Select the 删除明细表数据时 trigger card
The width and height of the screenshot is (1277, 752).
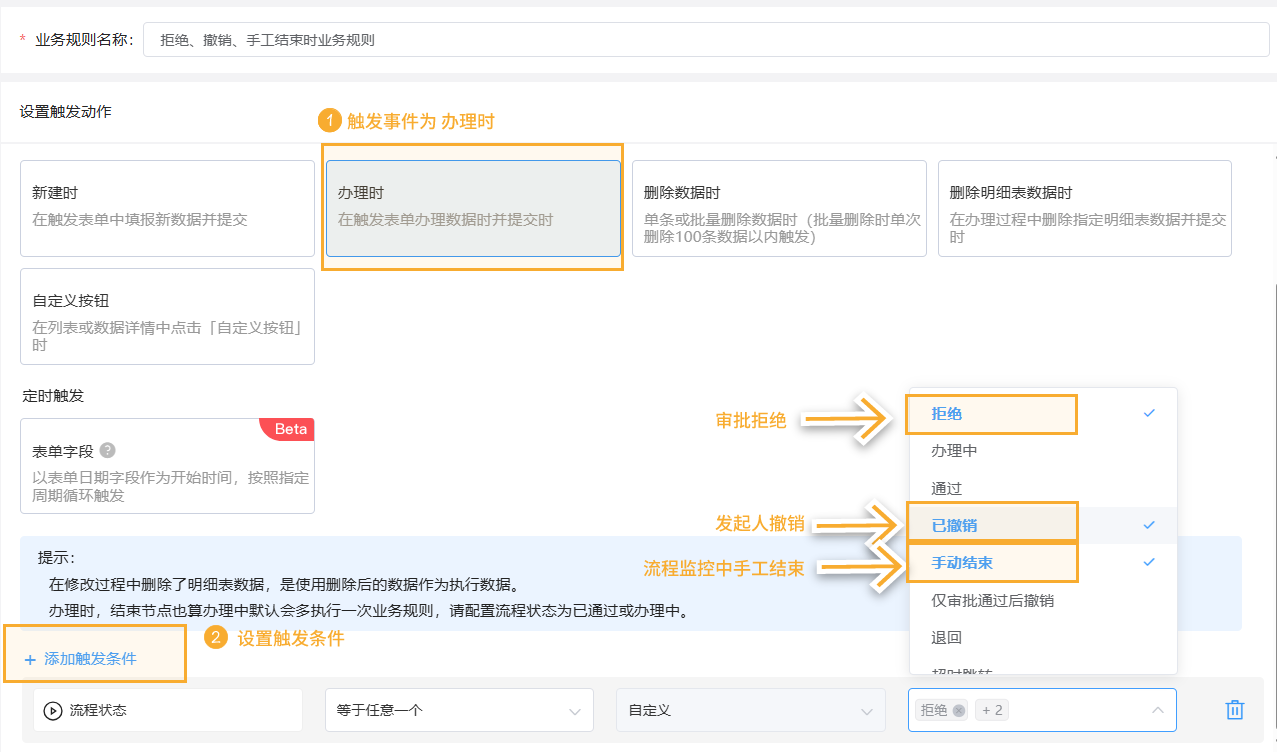pyautogui.click(x=1084, y=208)
